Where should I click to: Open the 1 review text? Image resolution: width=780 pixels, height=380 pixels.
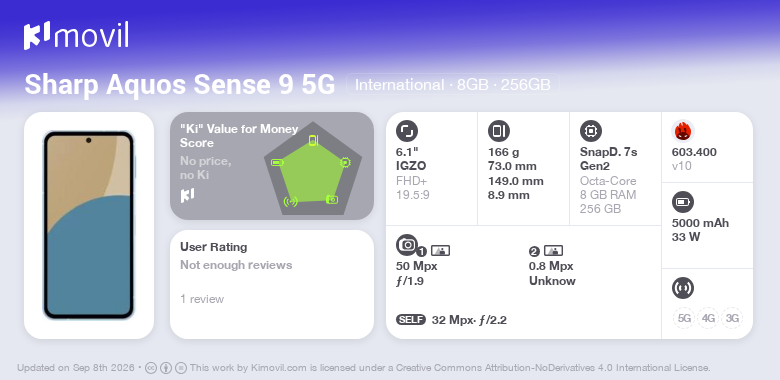coord(202,299)
